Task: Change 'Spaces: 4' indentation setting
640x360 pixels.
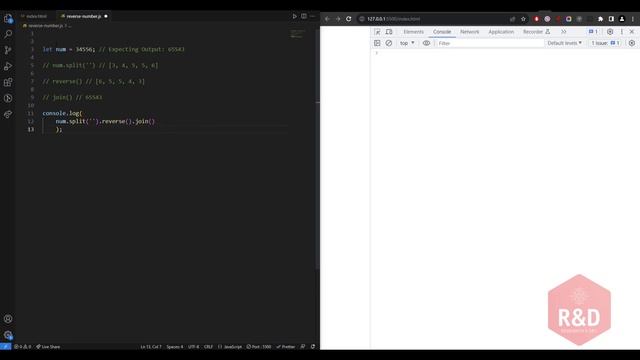Action: (175, 347)
